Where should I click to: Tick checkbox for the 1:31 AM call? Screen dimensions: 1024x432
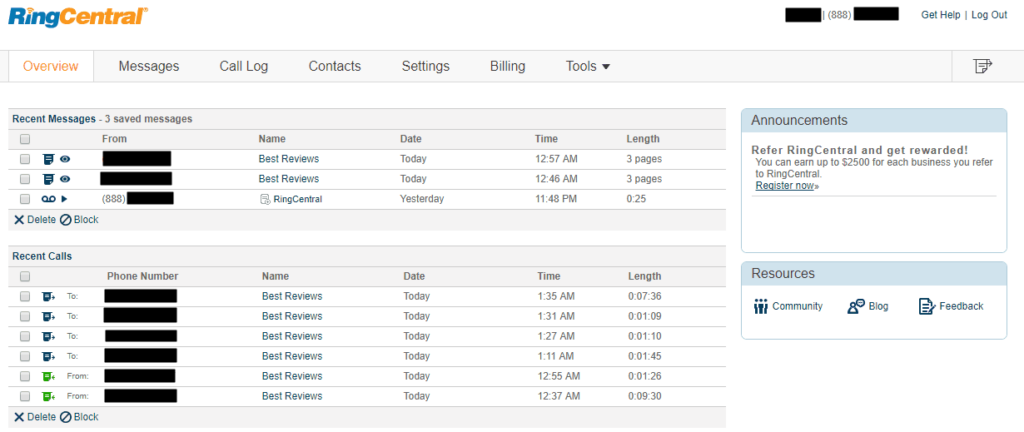(x=25, y=316)
